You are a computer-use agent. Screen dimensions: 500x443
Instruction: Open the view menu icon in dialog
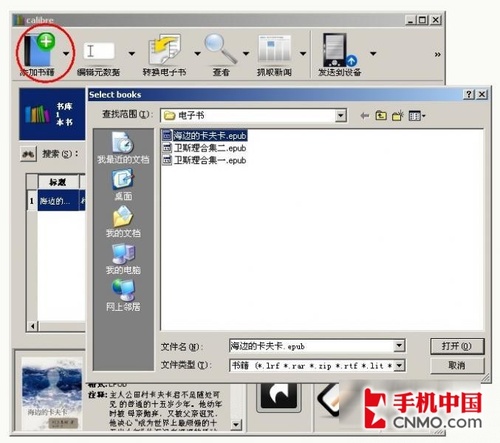417,116
